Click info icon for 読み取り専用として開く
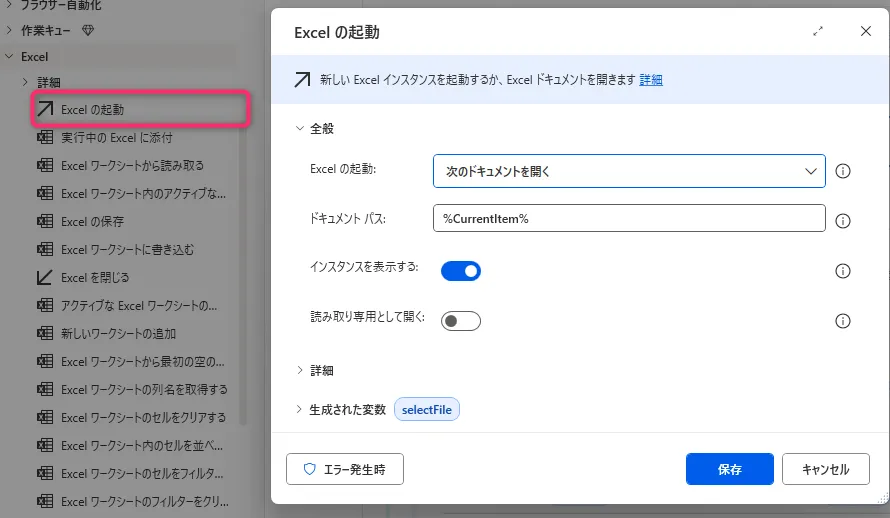Image resolution: width=890 pixels, height=518 pixels. point(842,321)
